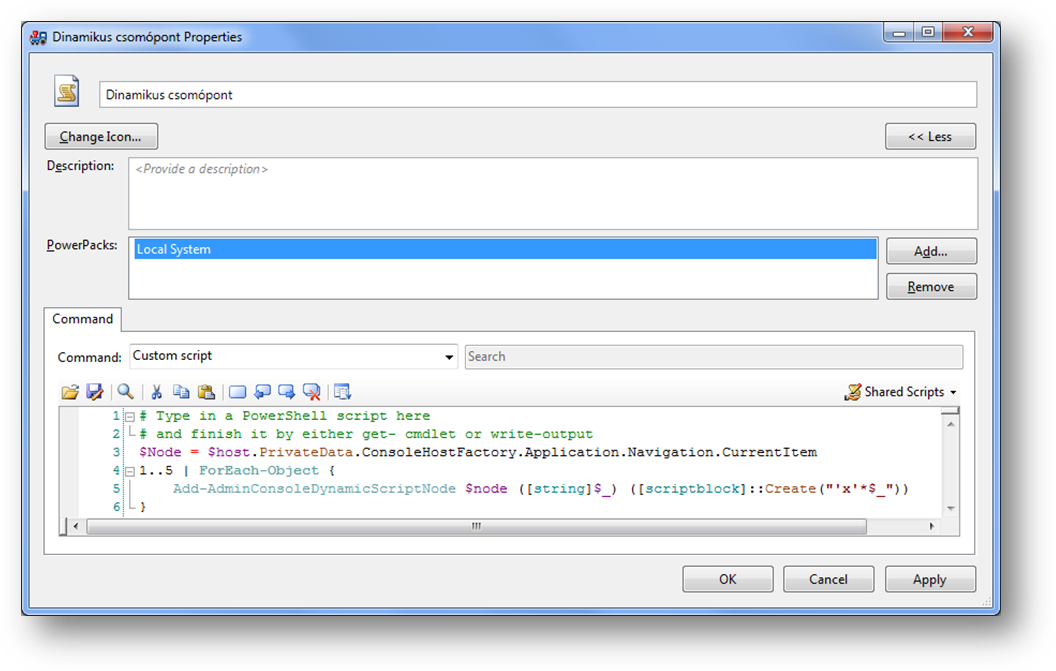
Task: Click the editor horizontal scrollbar thumb
Action: click(x=475, y=526)
